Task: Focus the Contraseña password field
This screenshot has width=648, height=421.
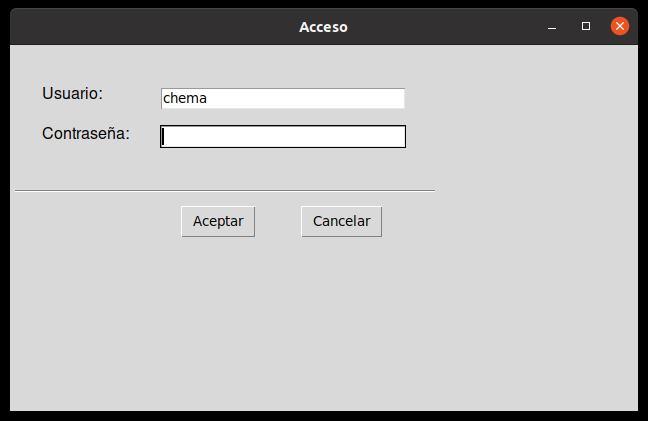Action: point(283,136)
